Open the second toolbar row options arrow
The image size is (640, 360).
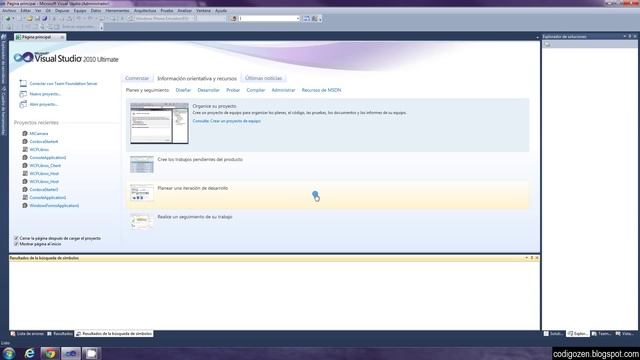[x=101, y=27]
